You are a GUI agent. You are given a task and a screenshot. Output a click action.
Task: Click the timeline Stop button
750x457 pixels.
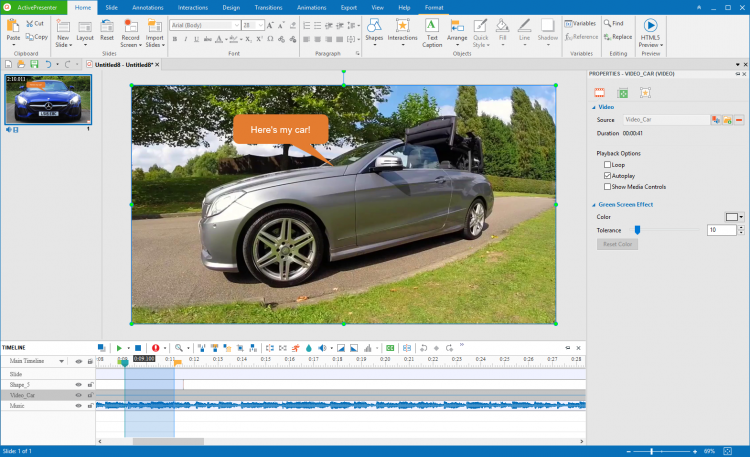tap(138, 347)
